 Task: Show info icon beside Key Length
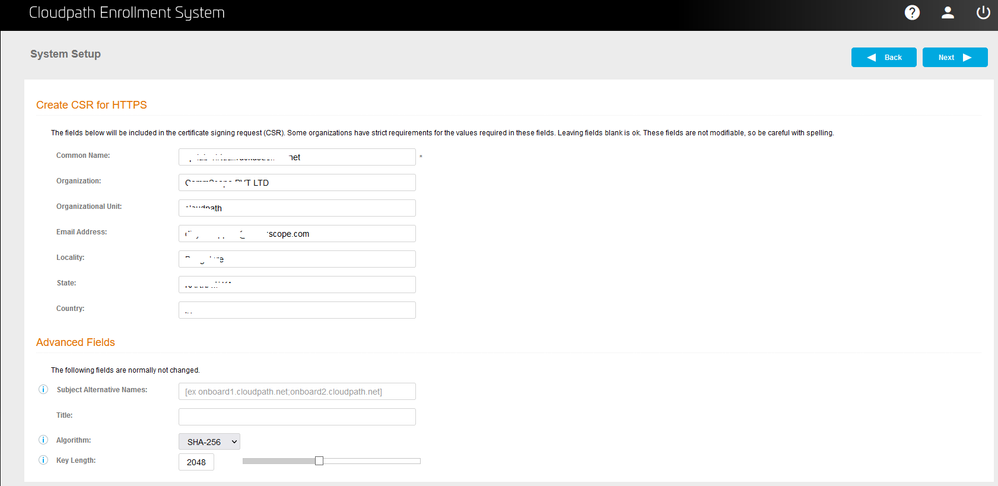43,460
